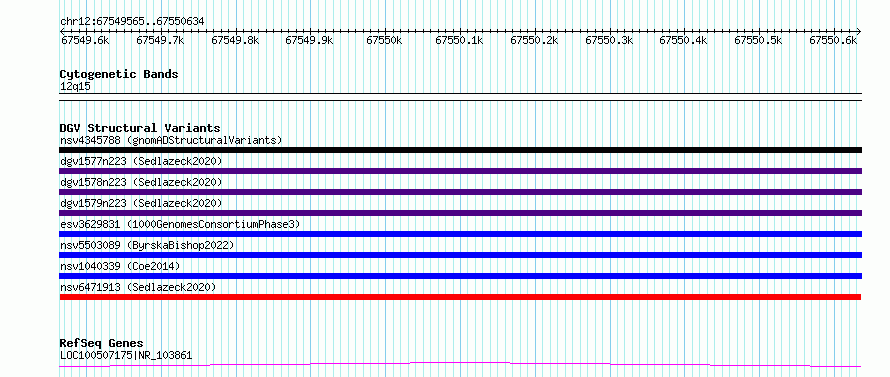890x377 pixels.
Task: Open variant dgv1577n223 label
Action: pyautogui.click(x=141, y=161)
